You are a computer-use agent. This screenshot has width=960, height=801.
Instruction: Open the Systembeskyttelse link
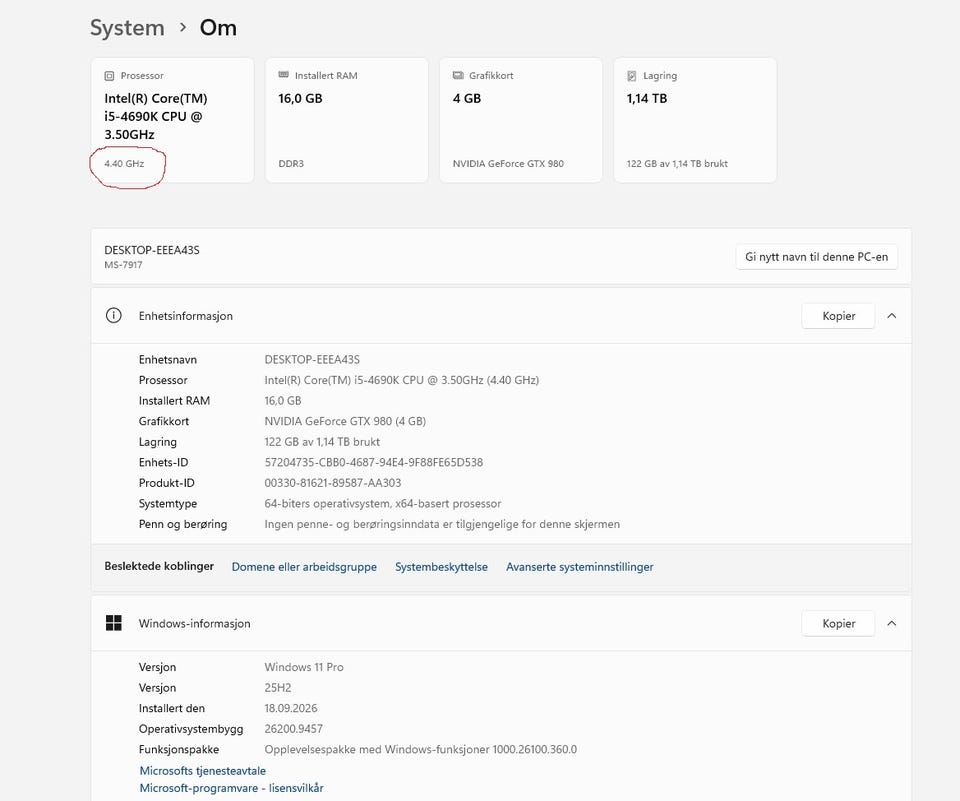[441, 567]
